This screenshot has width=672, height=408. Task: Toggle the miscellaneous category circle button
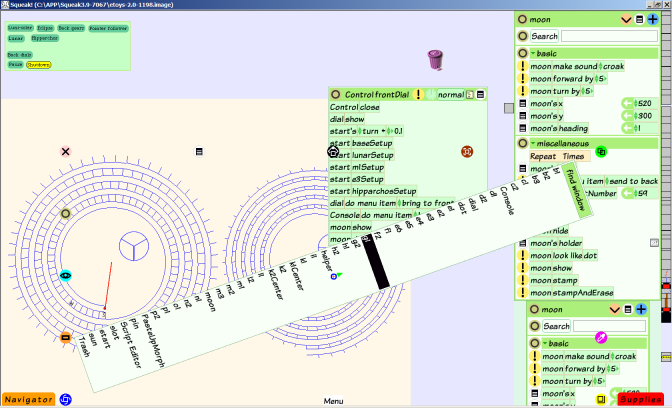coord(522,143)
